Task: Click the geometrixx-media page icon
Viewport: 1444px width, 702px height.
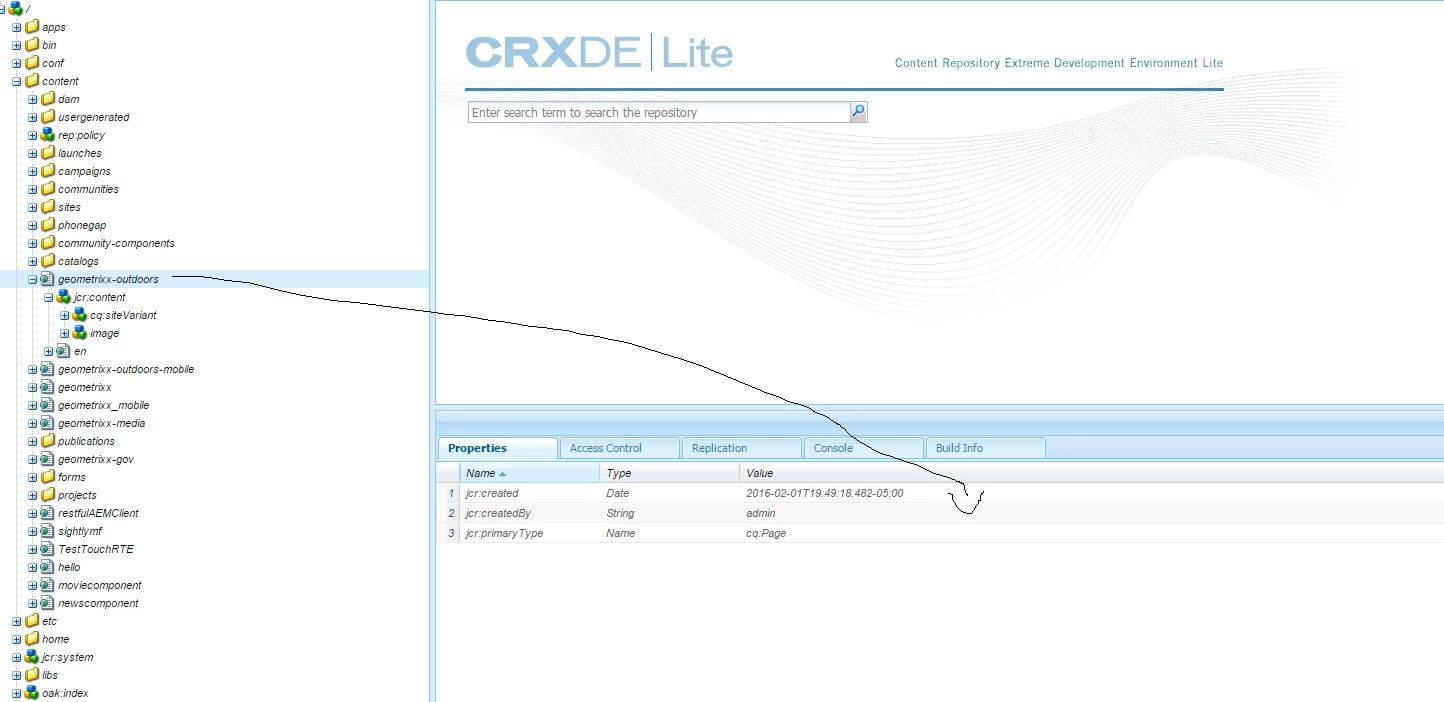Action: [x=48, y=423]
